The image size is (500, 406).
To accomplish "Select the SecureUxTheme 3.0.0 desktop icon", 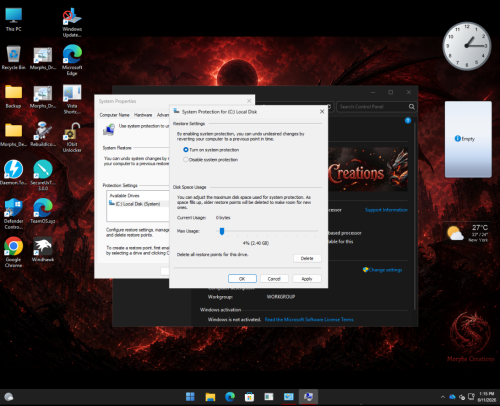I will [43, 175].
